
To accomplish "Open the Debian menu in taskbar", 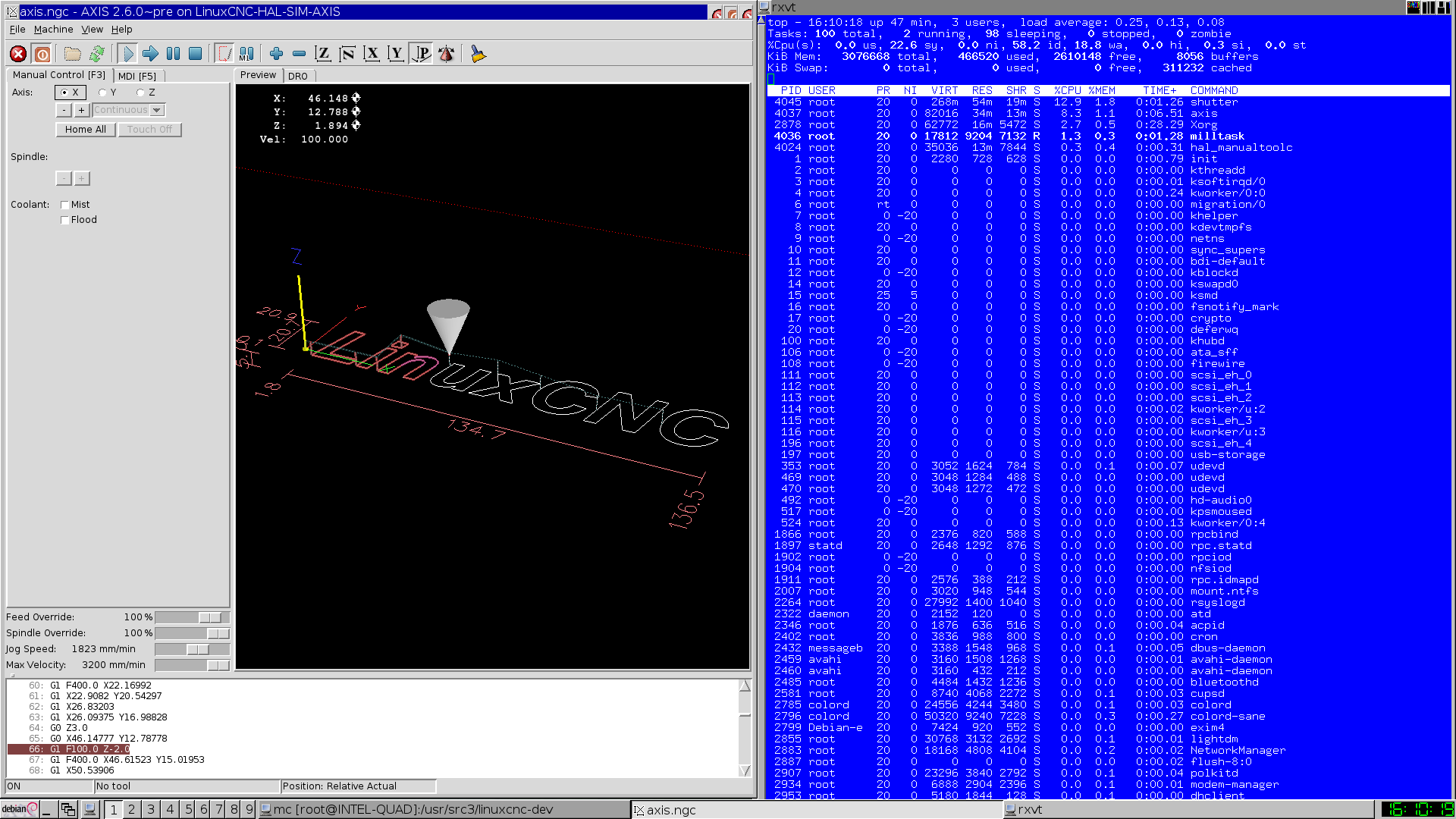I will pyautogui.click(x=19, y=809).
